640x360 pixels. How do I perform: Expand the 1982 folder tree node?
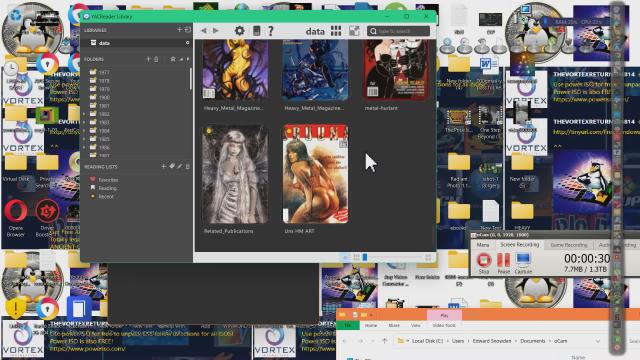pos(85,114)
